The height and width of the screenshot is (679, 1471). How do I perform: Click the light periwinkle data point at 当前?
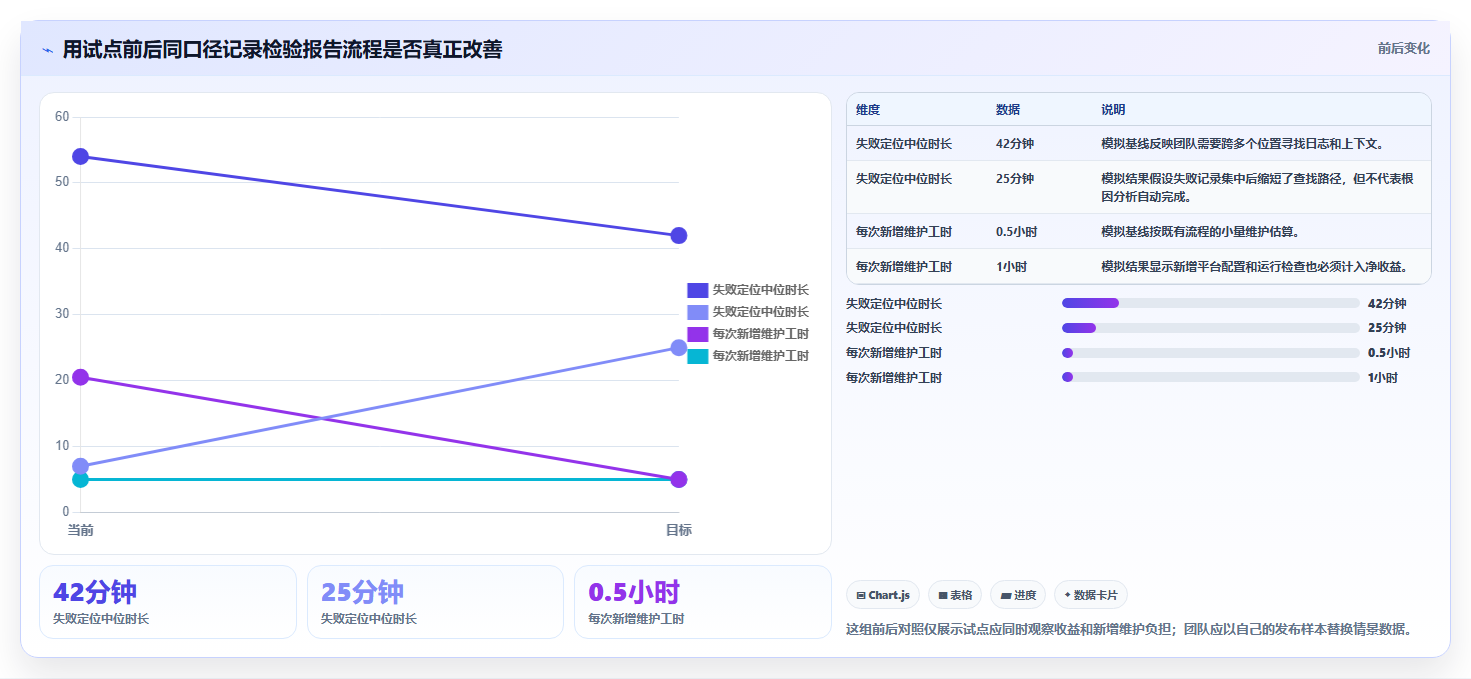click(x=81, y=466)
